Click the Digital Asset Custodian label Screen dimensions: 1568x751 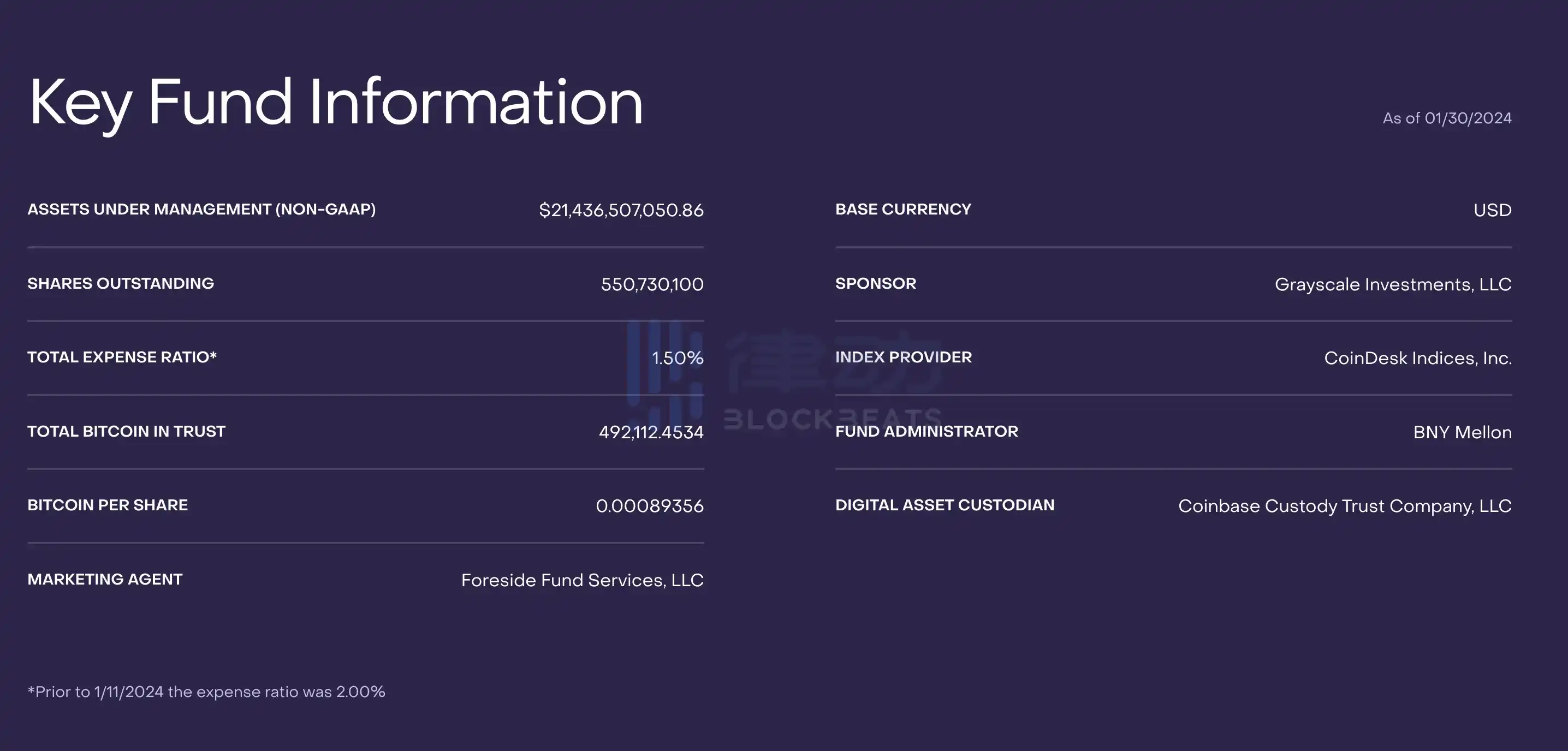coord(944,505)
